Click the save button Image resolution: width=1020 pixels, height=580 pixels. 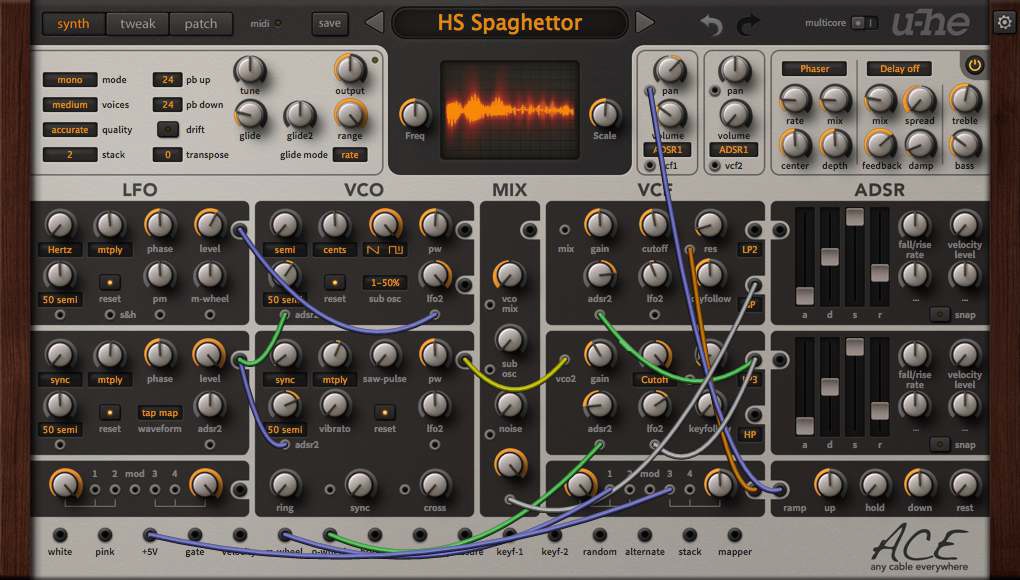(x=330, y=23)
